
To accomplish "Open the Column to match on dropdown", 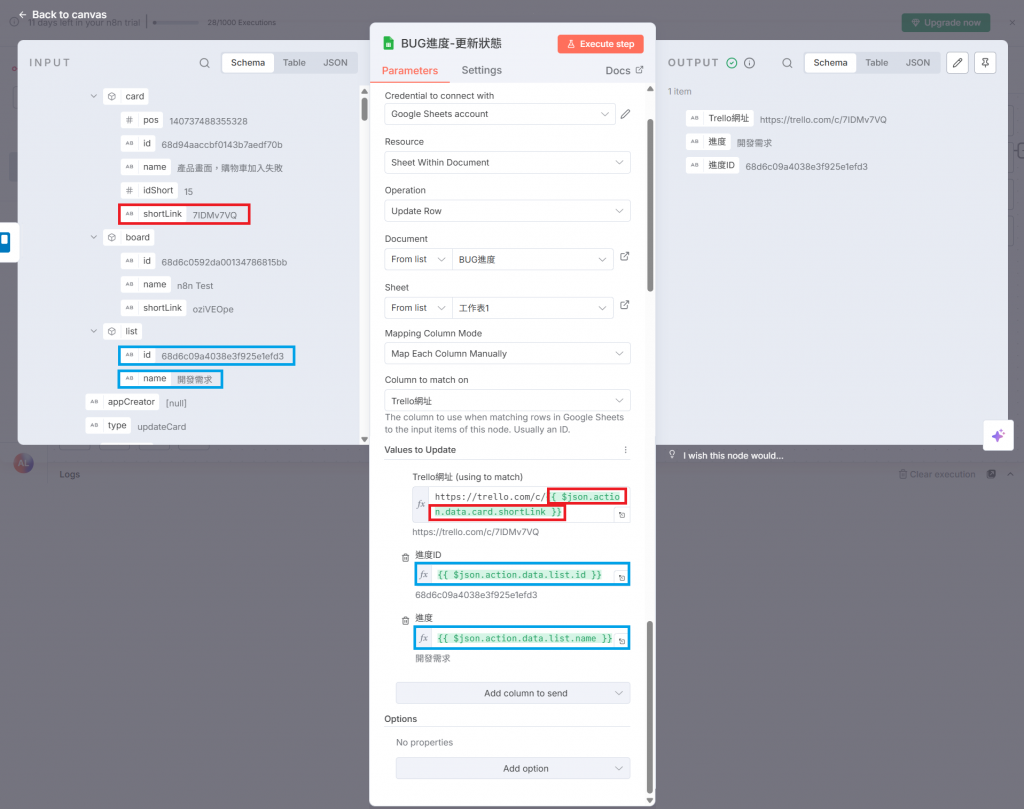I will pyautogui.click(x=507, y=400).
